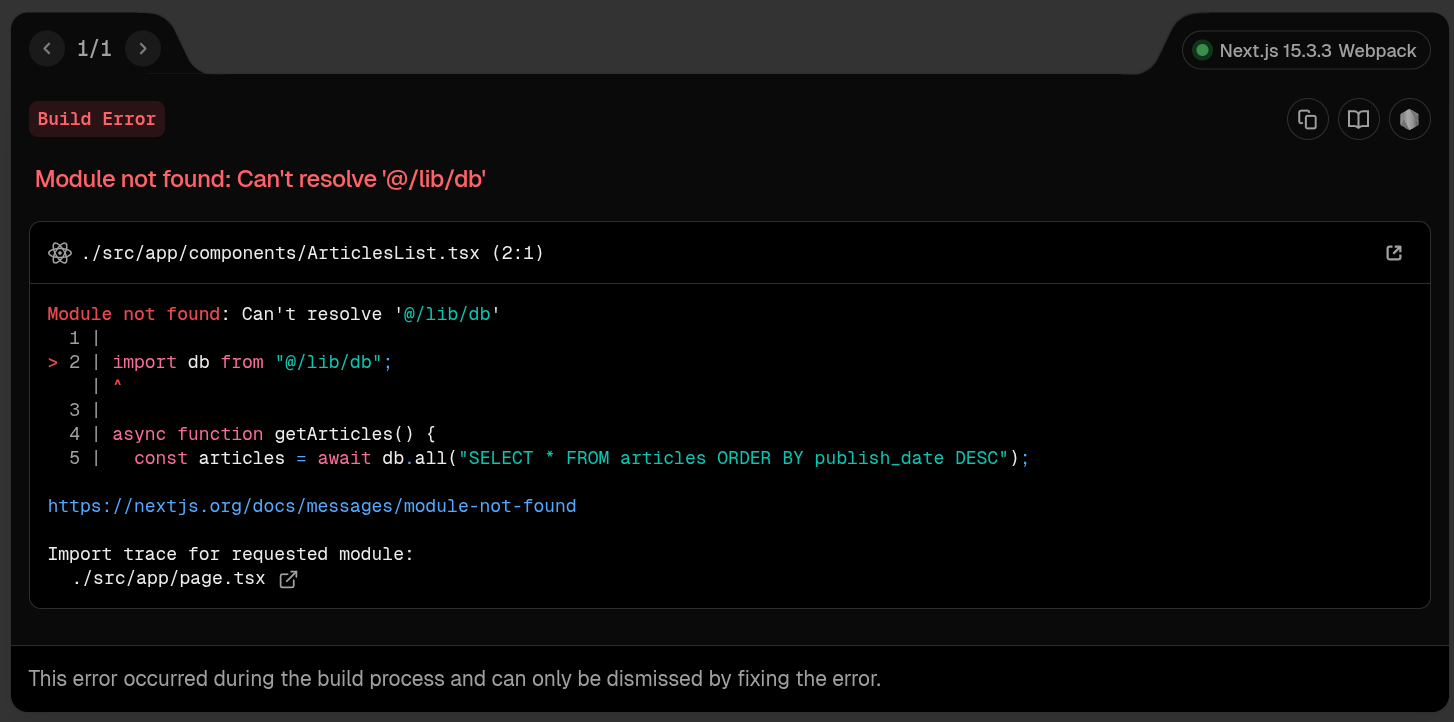Click the ./src/app/page.tsx import trace
This screenshot has width=1454, height=722.
coord(168,578)
